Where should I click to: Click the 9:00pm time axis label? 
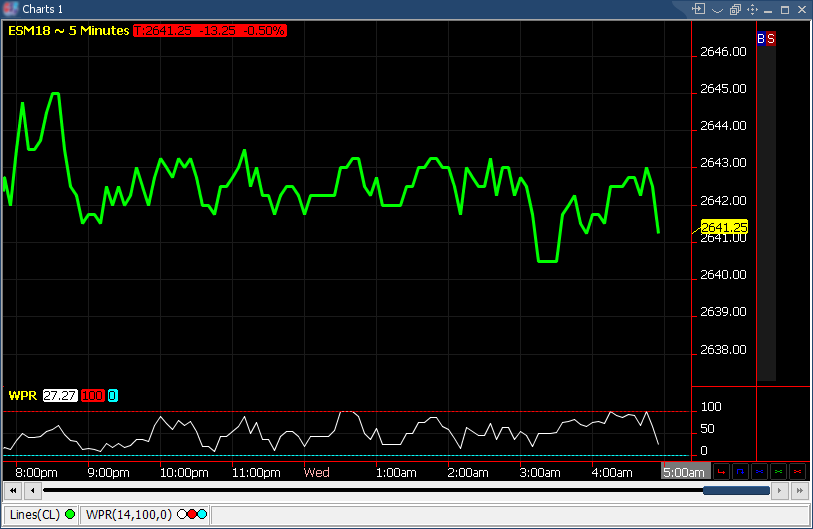108,472
